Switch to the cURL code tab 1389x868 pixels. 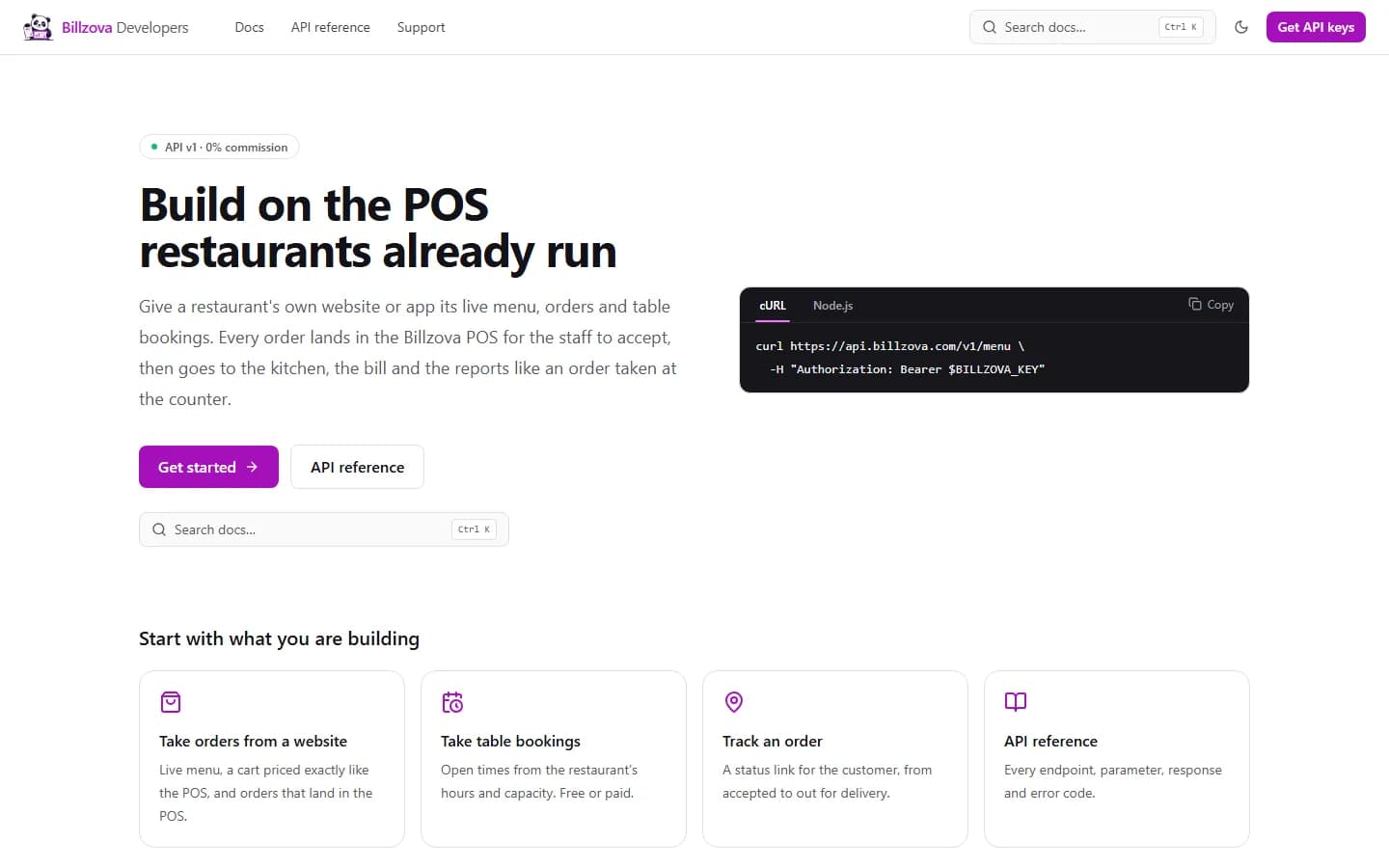point(773,305)
